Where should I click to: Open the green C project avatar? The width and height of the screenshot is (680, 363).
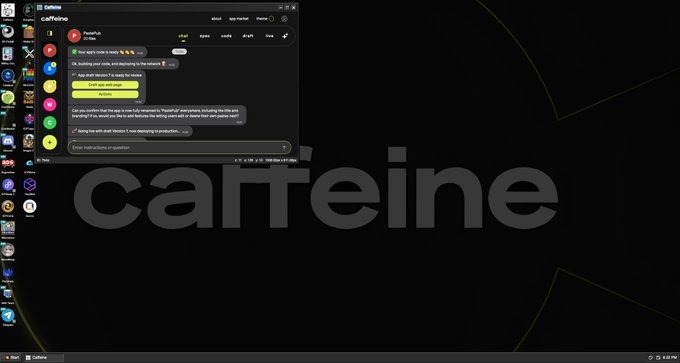click(x=49, y=123)
